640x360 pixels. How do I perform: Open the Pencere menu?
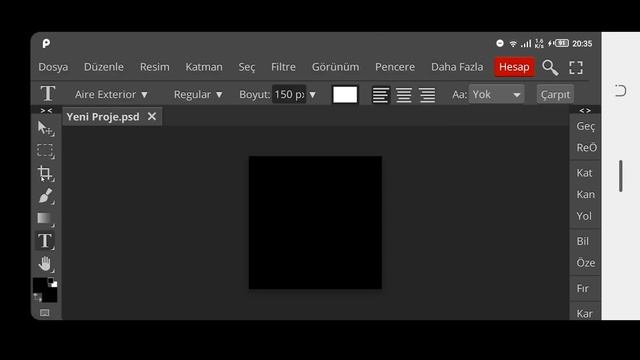(x=395, y=67)
